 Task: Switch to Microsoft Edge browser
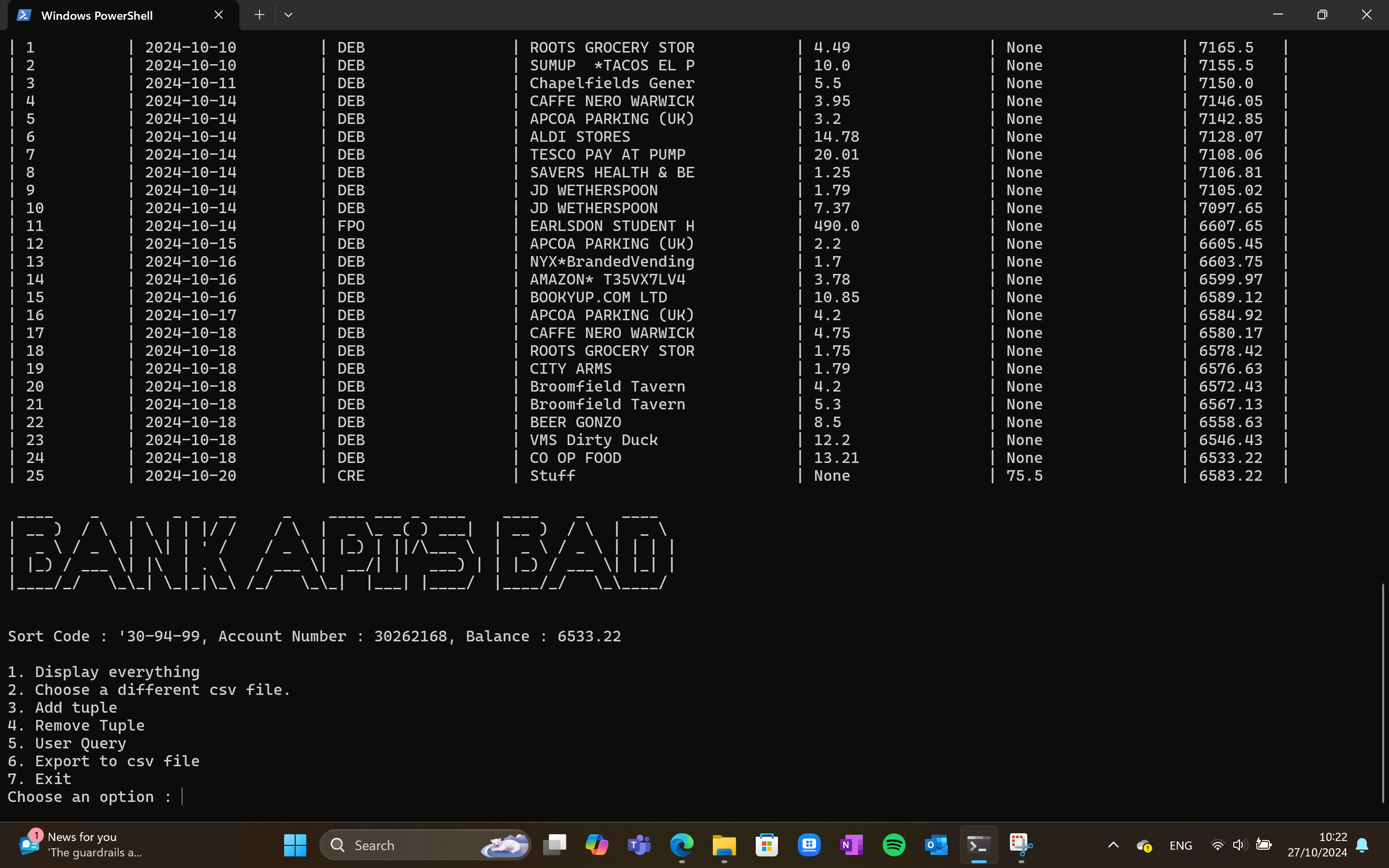pos(681,845)
